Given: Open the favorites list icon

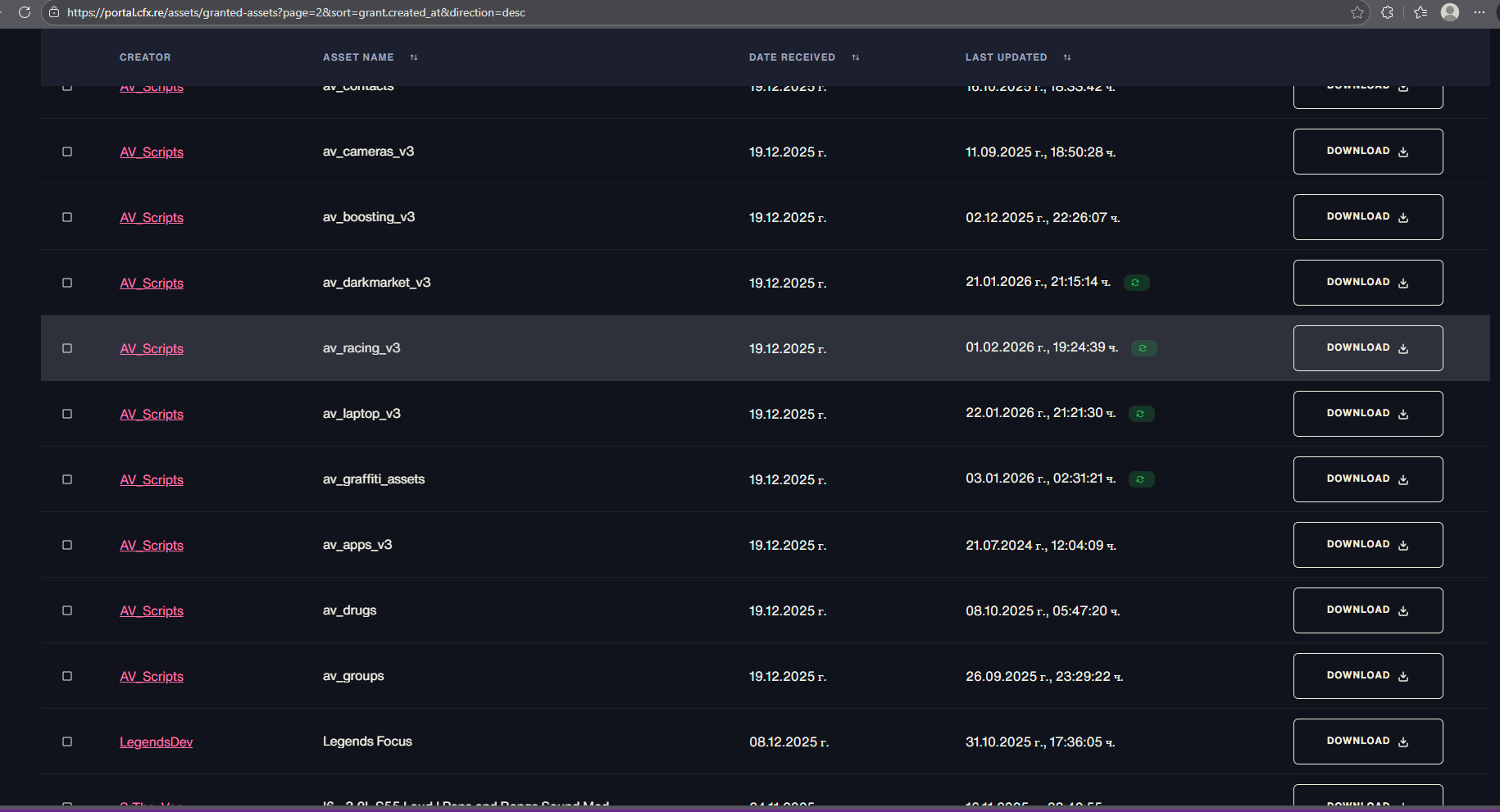Looking at the screenshot, I should click(1420, 12).
